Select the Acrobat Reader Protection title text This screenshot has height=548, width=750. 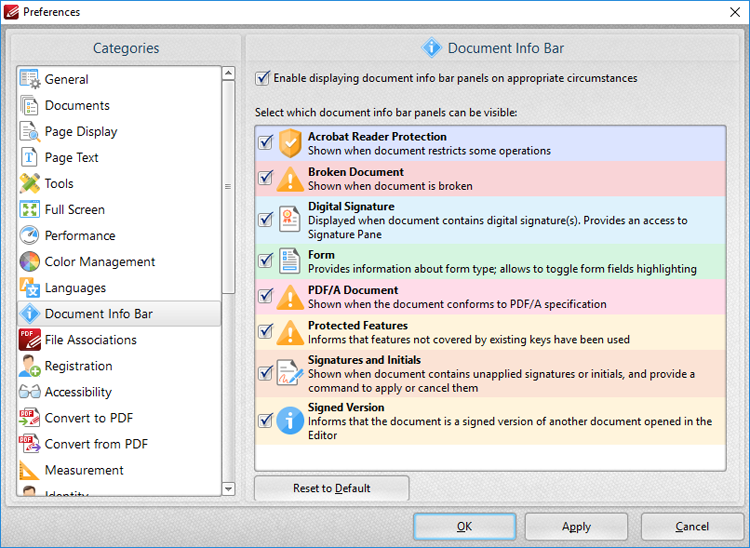pos(377,137)
